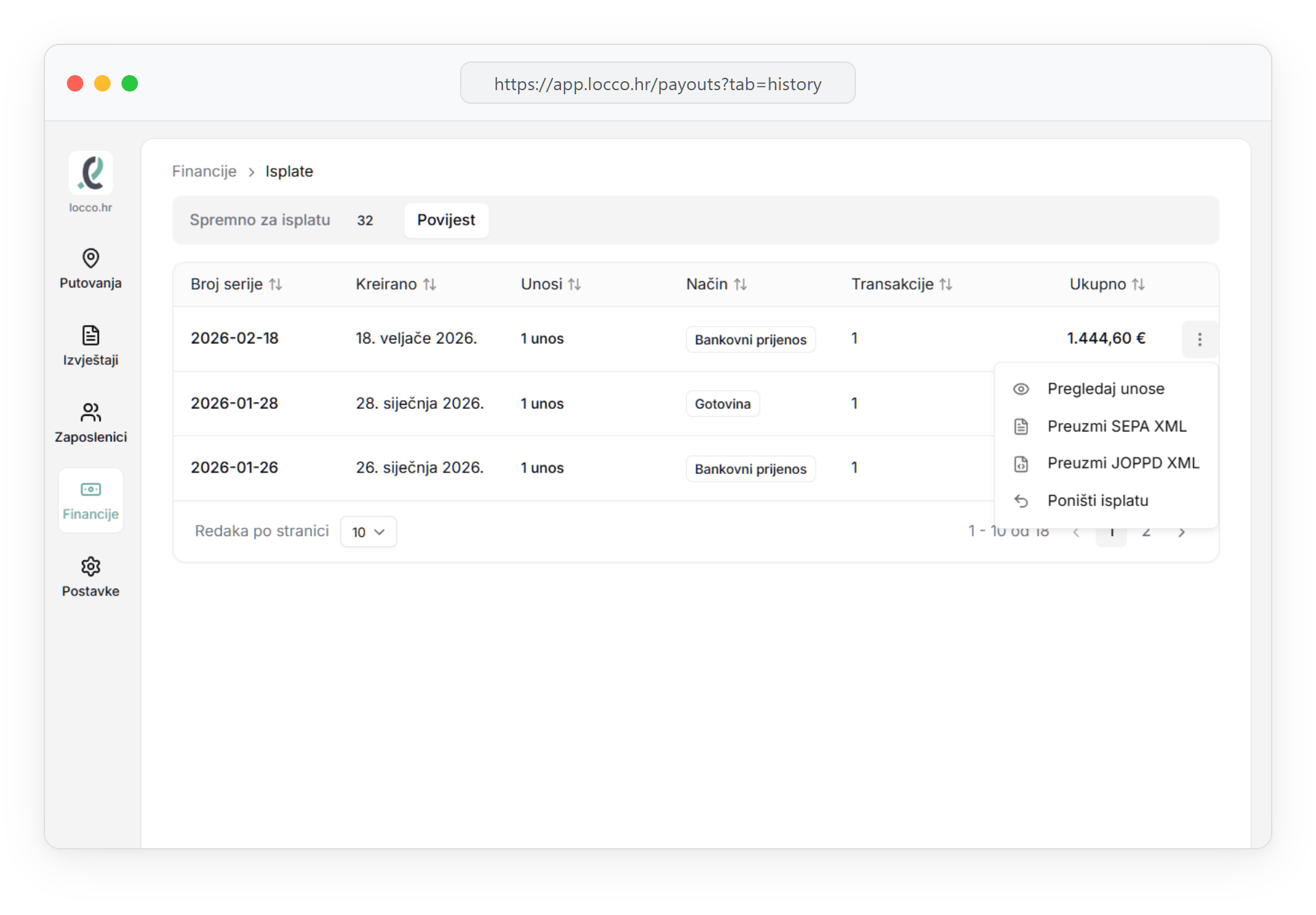Viewport: 1316px width, 915px height.
Task: Choose Preuzmi SEPA XML from menu
Action: [x=1116, y=426]
